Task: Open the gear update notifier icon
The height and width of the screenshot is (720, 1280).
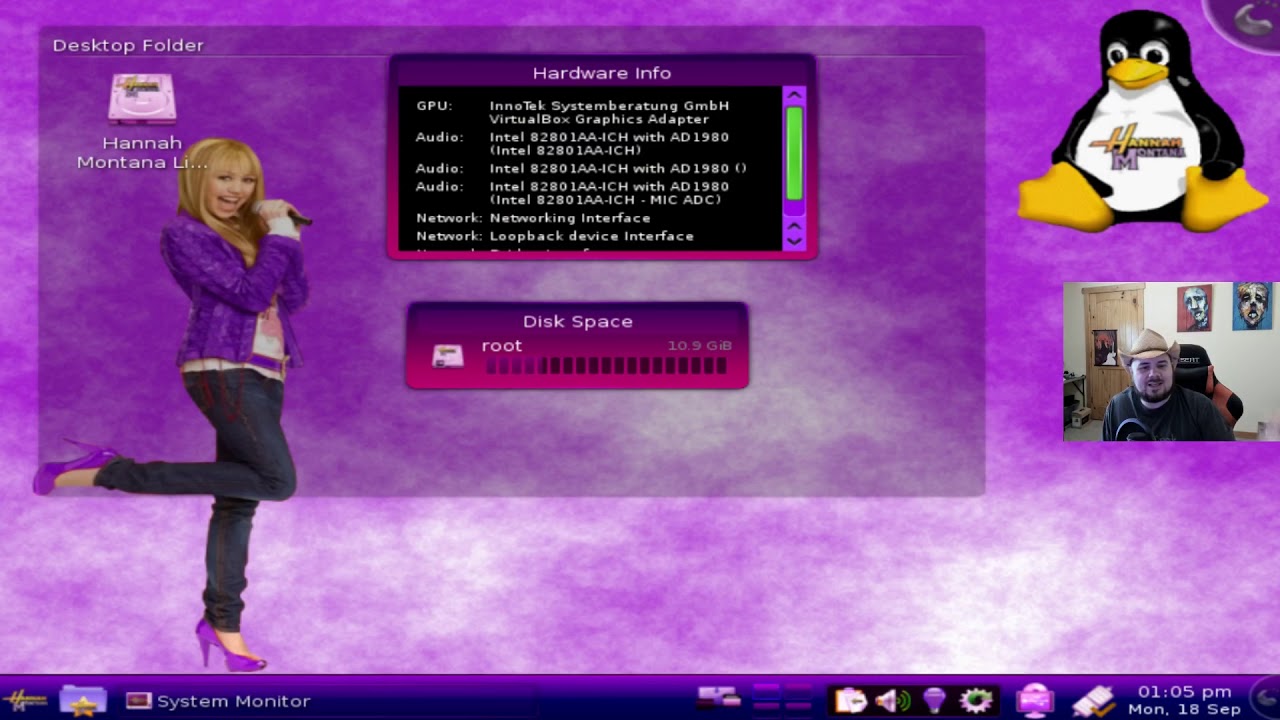Action: 976,700
